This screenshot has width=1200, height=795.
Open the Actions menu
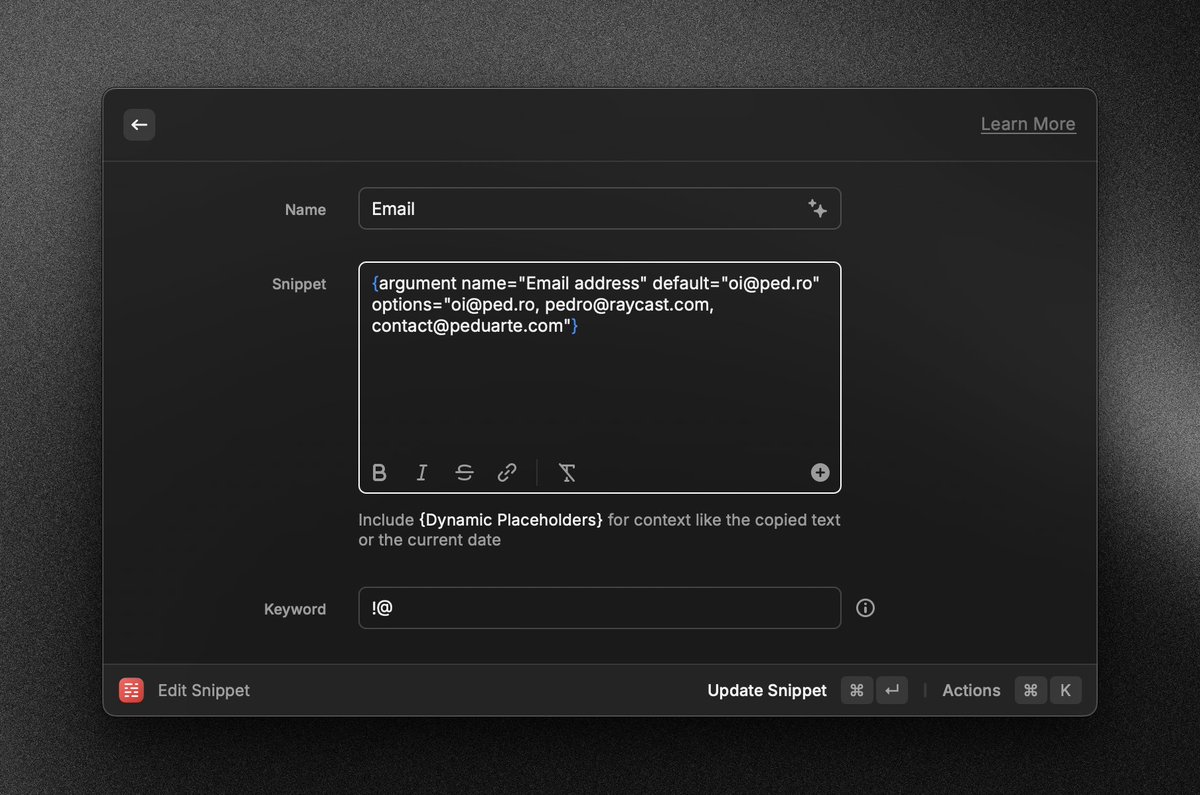[971, 690]
